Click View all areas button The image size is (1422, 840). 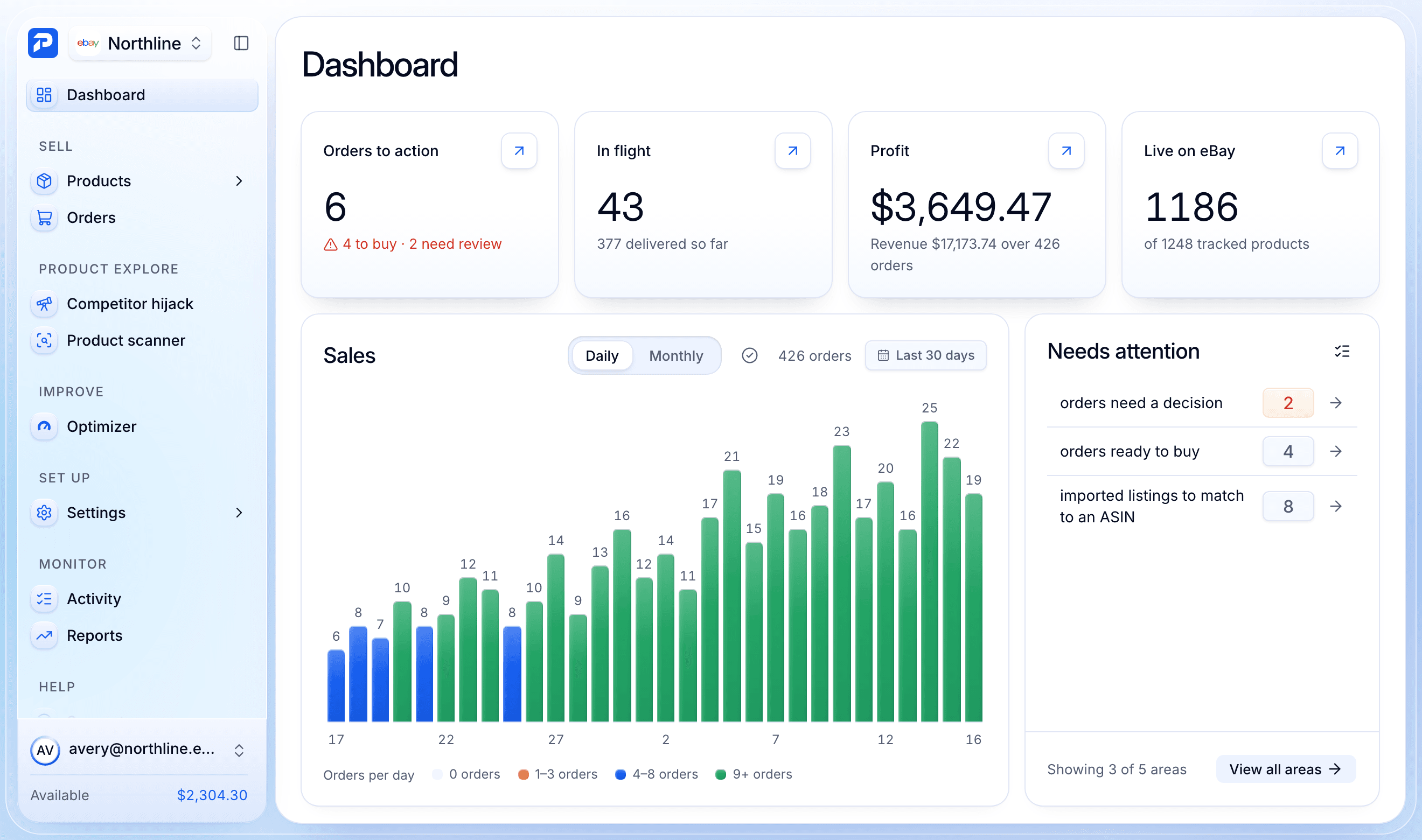(x=1285, y=769)
